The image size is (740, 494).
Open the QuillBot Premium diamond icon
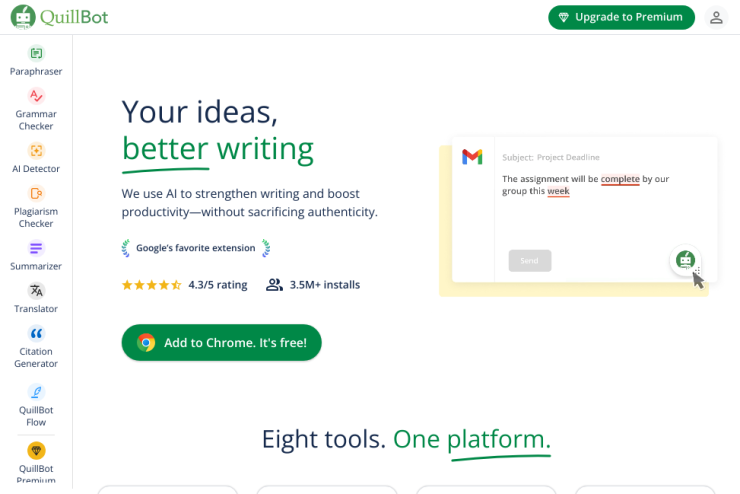click(x=36, y=451)
